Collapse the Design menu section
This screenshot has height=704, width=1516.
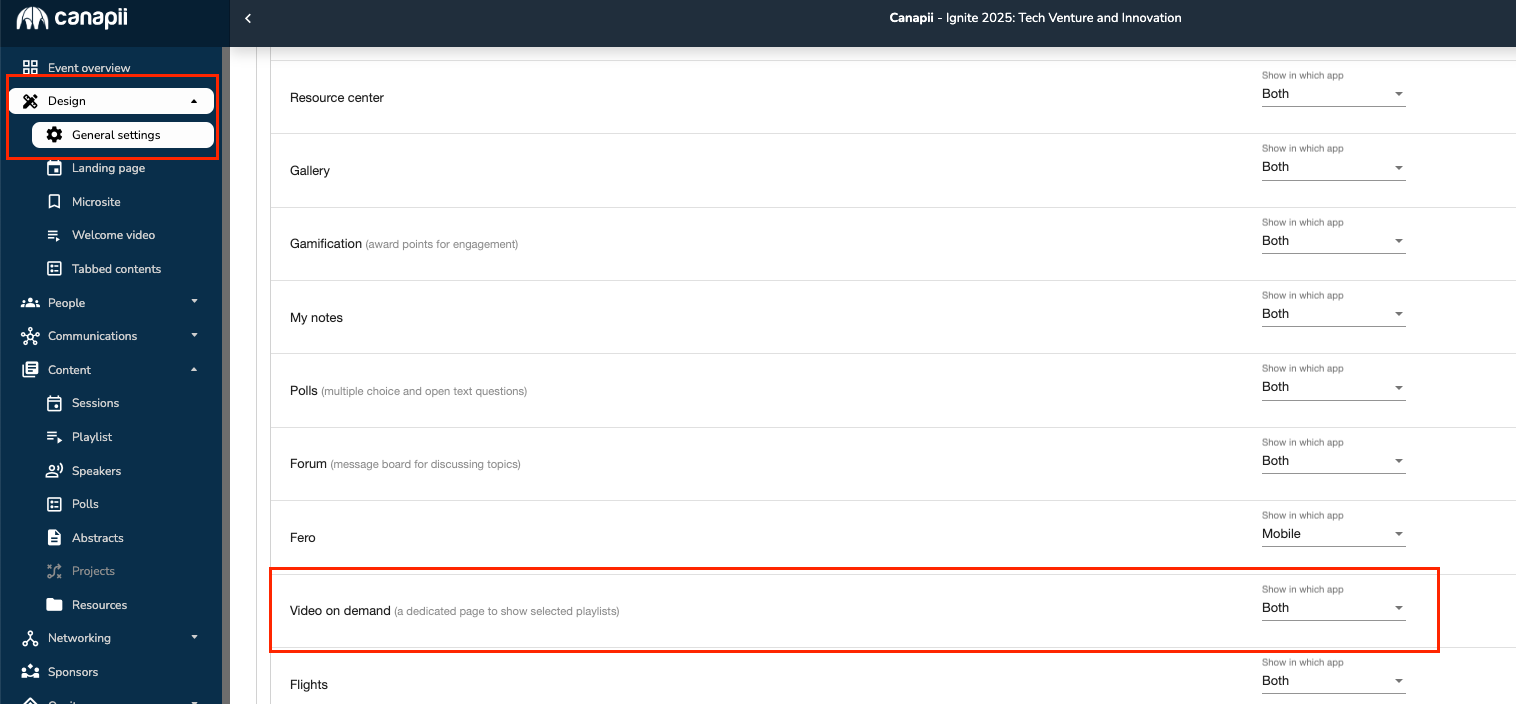194,101
